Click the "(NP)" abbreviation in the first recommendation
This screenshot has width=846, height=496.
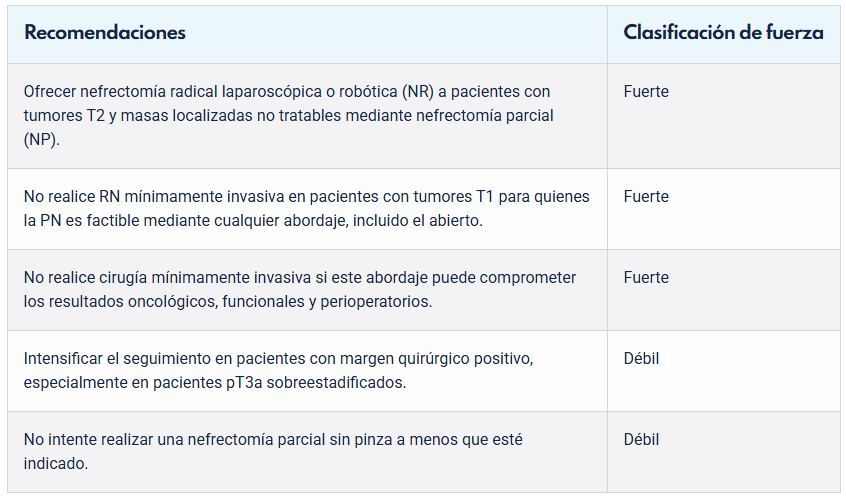42,140
